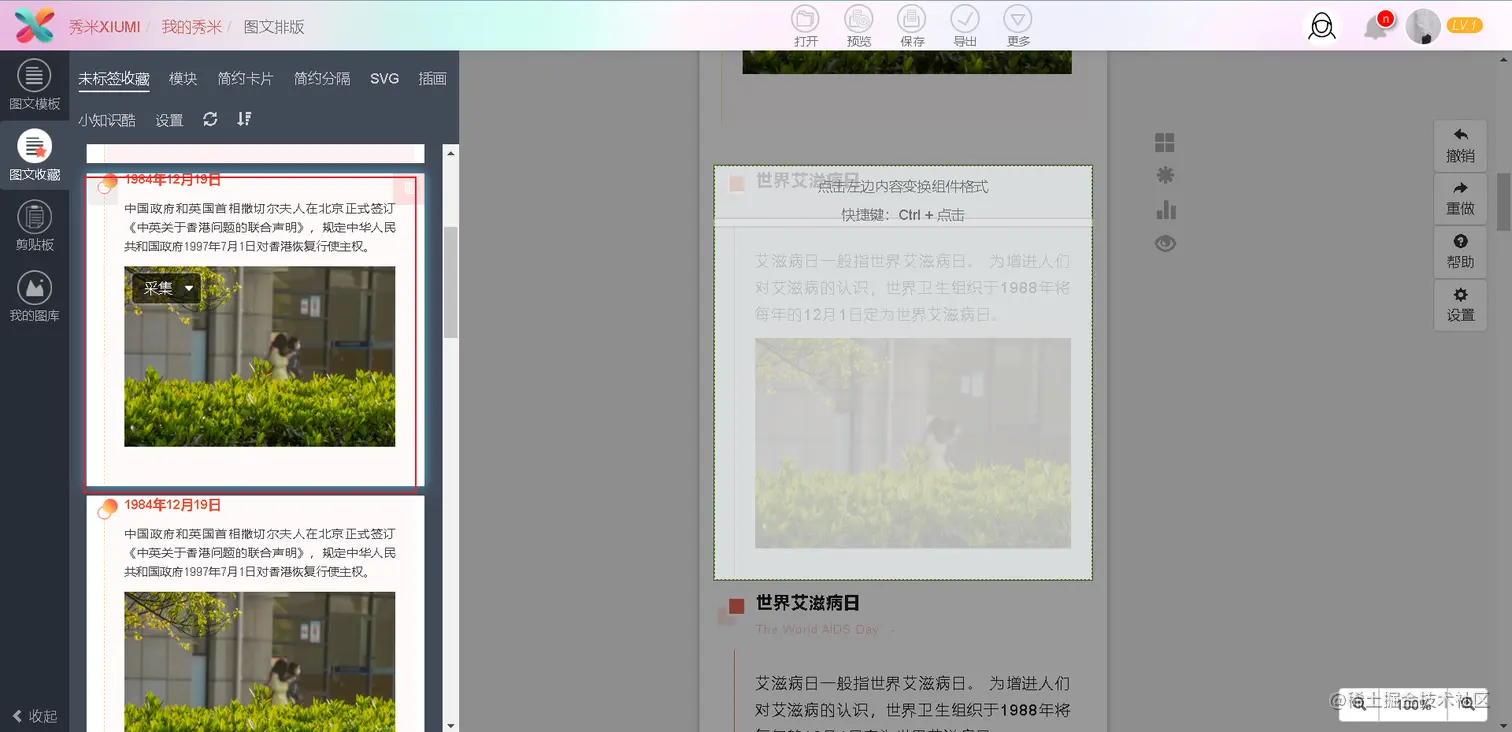Click the 导出 export icon
Image resolution: width=1512 pixels, height=732 pixels.
[965, 26]
